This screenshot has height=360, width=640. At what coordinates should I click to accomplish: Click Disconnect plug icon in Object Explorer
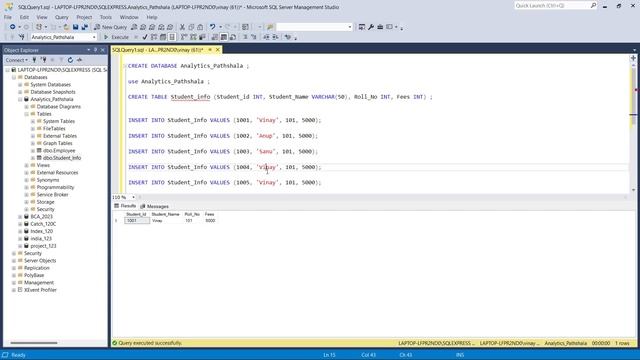point(43,60)
